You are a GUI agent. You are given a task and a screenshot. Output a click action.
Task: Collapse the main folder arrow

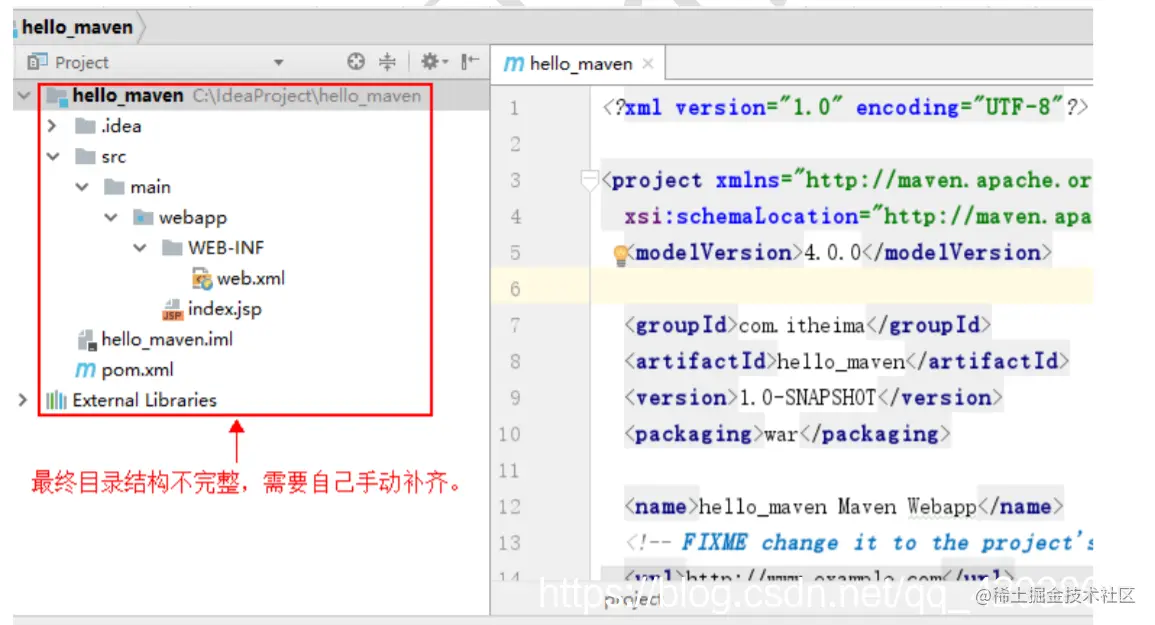click(x=82, y=187)
